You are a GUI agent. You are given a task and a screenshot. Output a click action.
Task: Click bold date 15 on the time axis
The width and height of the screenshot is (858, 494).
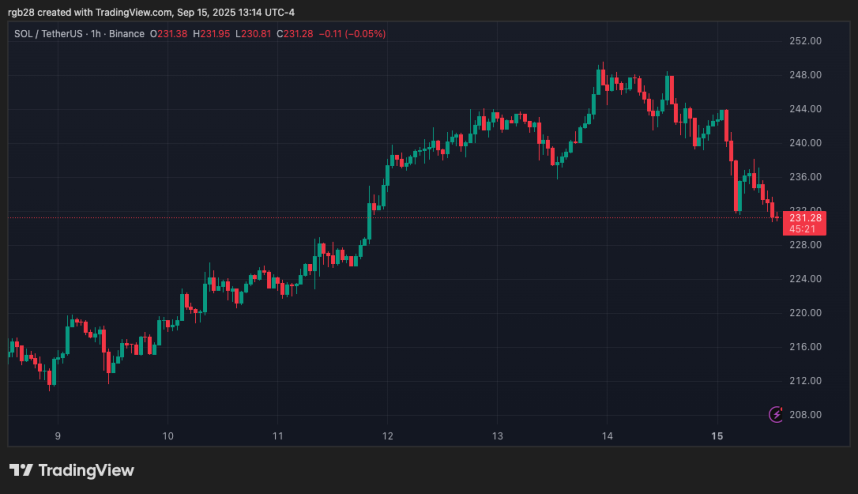[x=717, y=436]
